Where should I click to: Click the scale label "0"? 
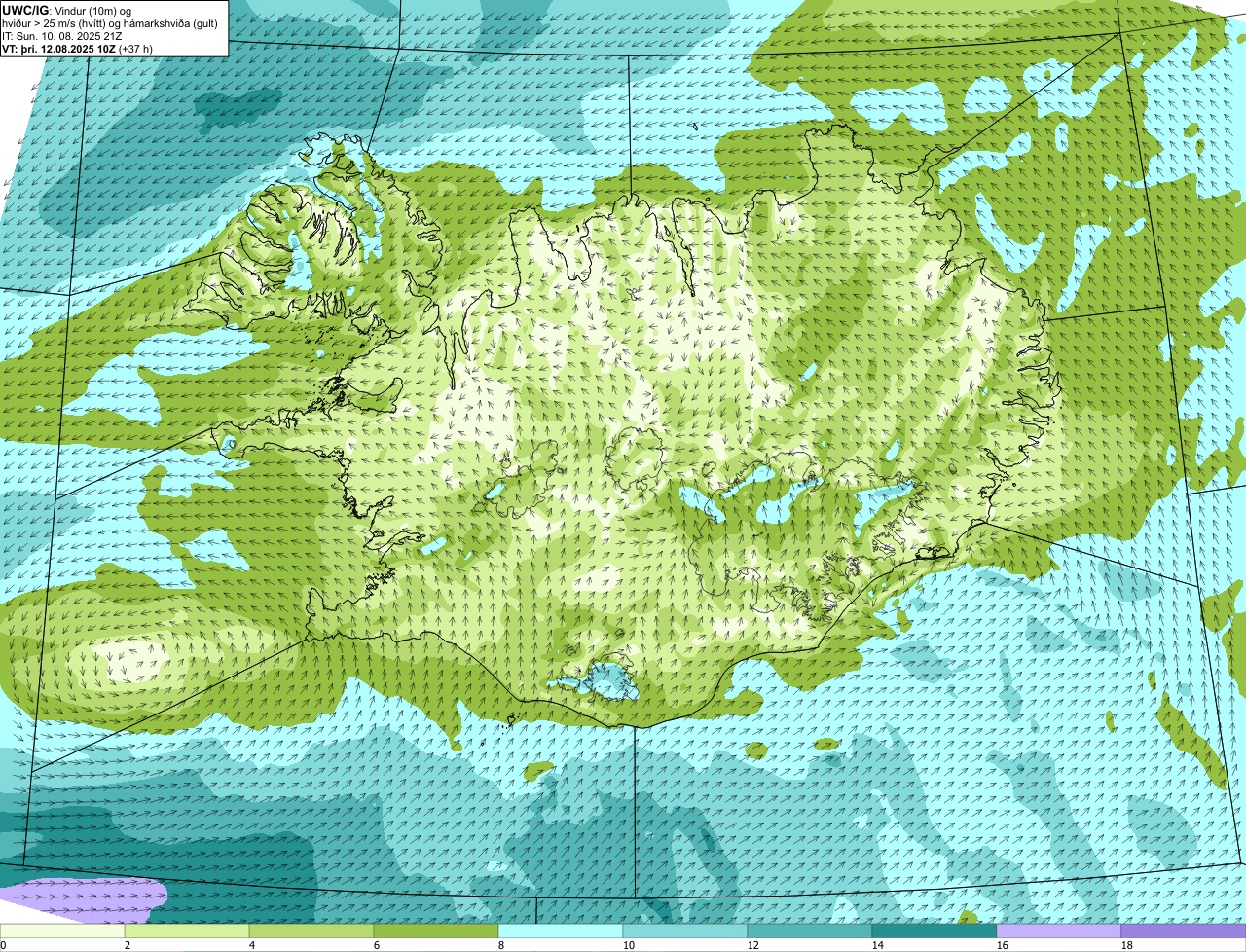click(x=4, y=945)
